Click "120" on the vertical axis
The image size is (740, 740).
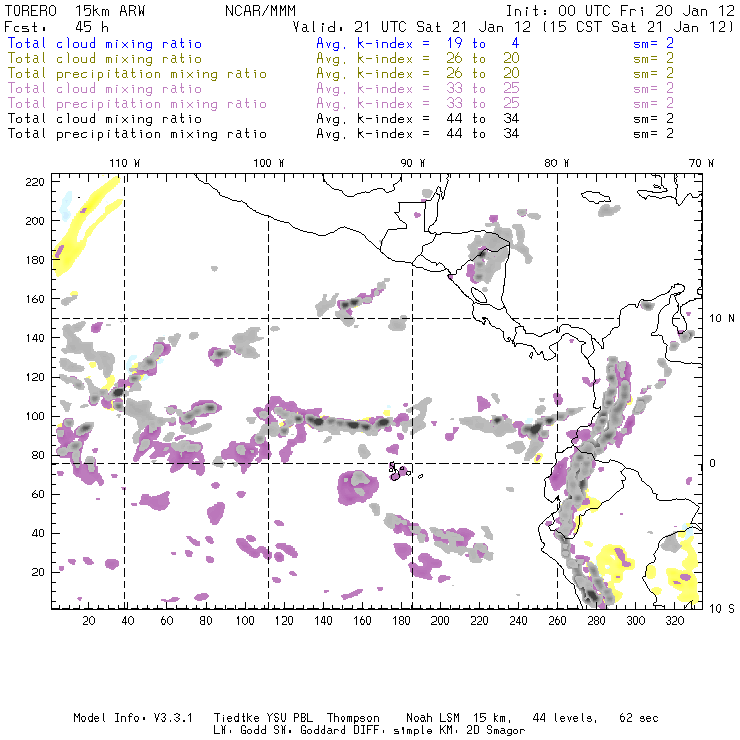[x=35, y=377]
